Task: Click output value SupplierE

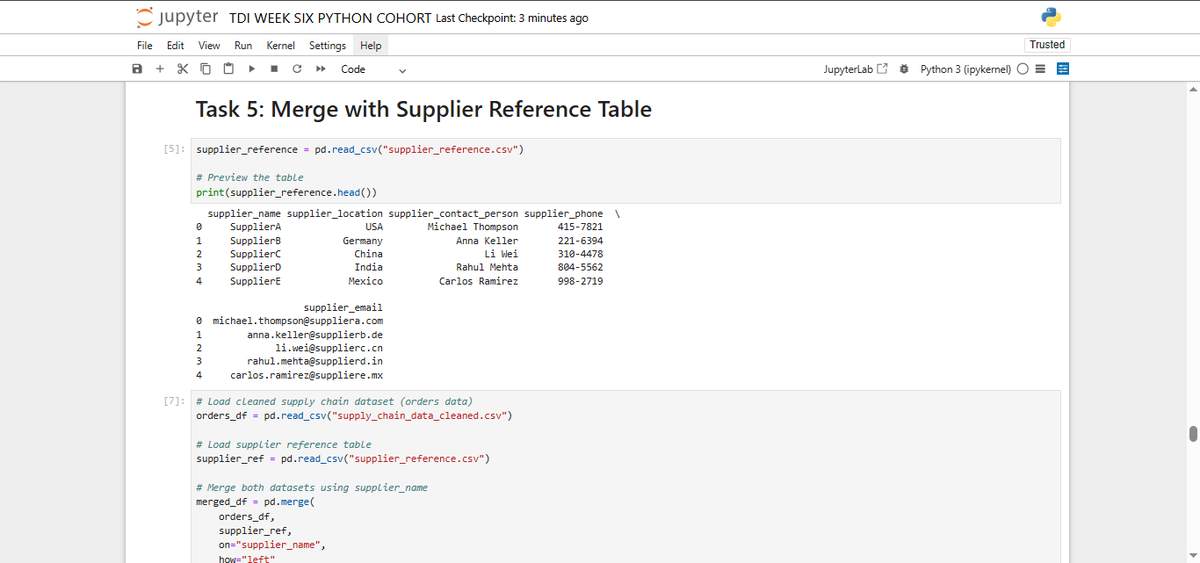Action: pos(255,282)
